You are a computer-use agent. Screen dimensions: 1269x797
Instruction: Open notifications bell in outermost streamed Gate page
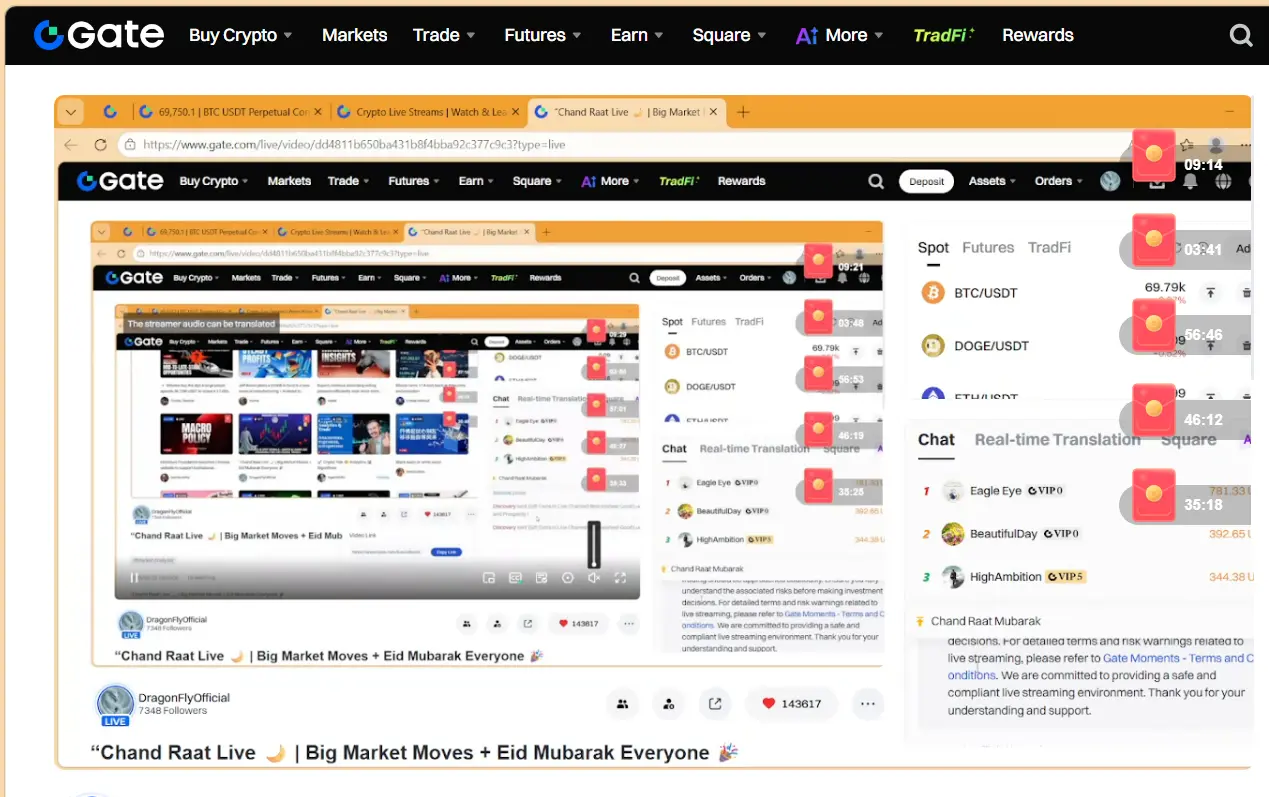[1190, 181]
